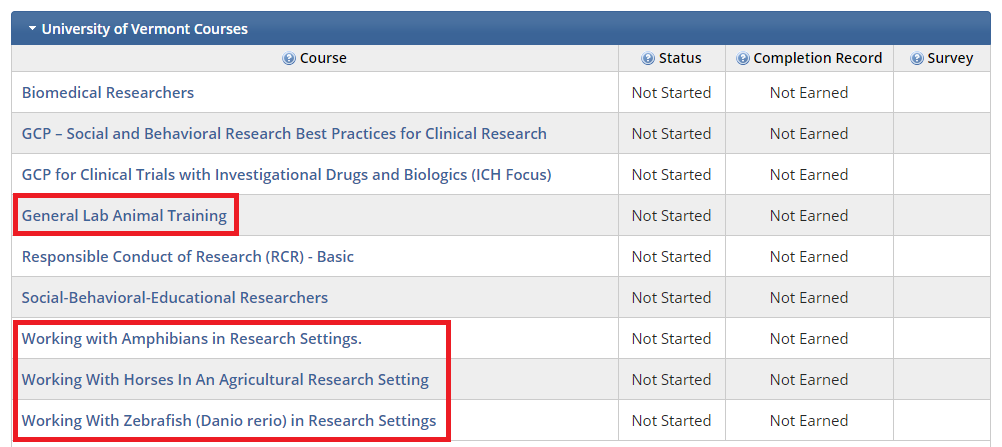Open GCP for Clinical Trials ICH Focus course
The image size is (1002, 447).
[x=286, y=175]
